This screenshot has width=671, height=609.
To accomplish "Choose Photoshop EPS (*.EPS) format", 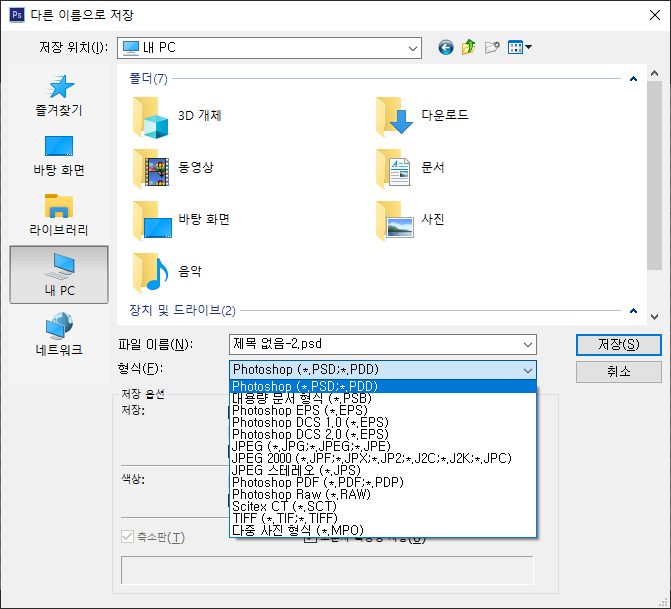I will point(383,410).
